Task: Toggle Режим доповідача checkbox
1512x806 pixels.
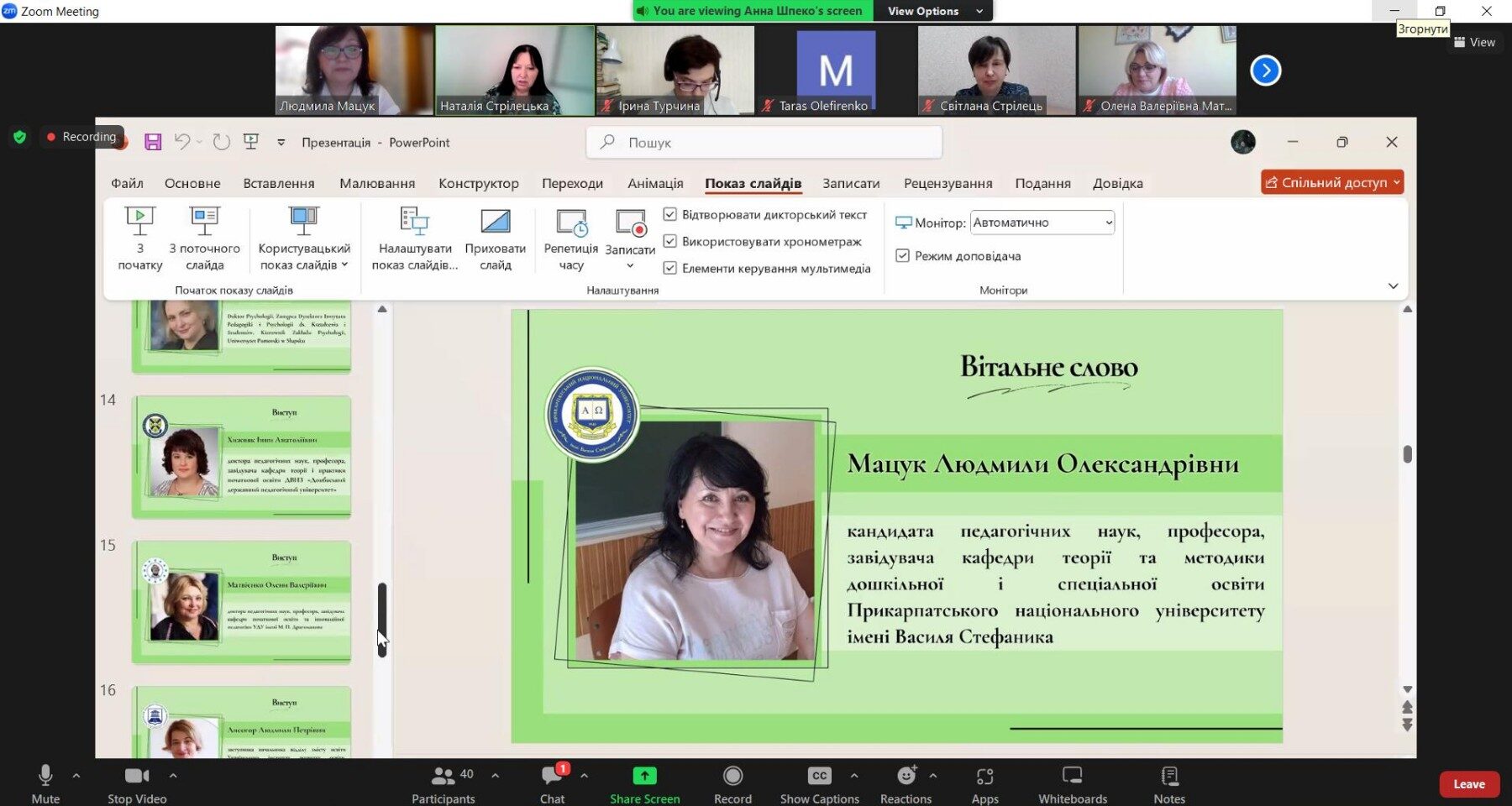Action: pyautogui.click(x=902, y=255)
